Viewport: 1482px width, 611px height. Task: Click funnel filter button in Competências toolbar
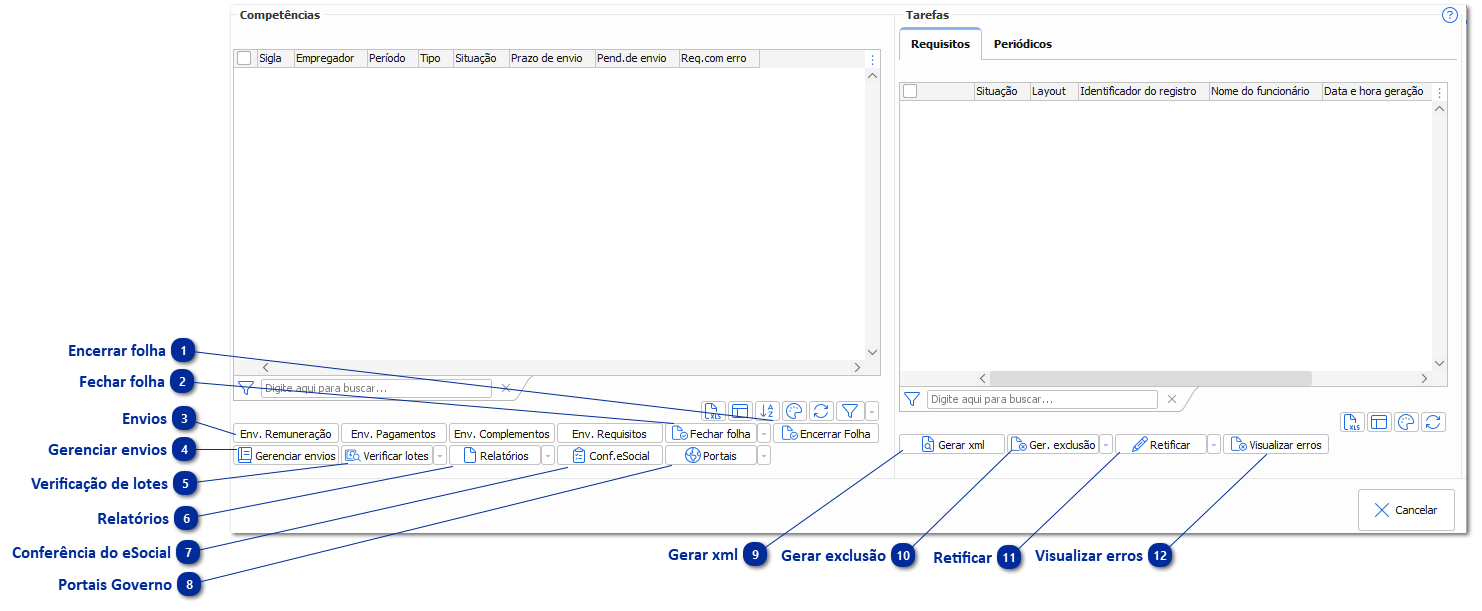(849, 410)
